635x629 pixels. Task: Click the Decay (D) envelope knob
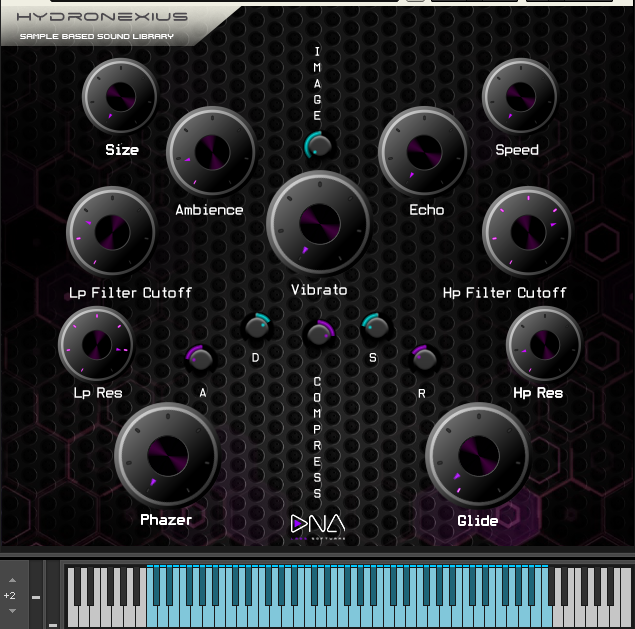click(256, 326)
